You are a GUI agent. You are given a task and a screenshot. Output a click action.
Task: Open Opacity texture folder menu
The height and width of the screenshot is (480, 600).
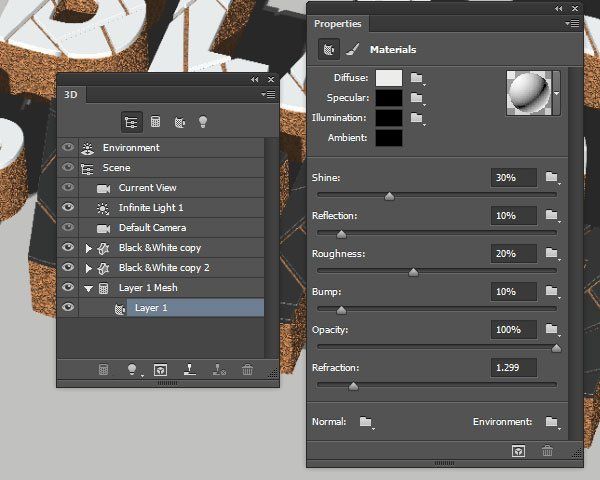click(x=552, y=329)
